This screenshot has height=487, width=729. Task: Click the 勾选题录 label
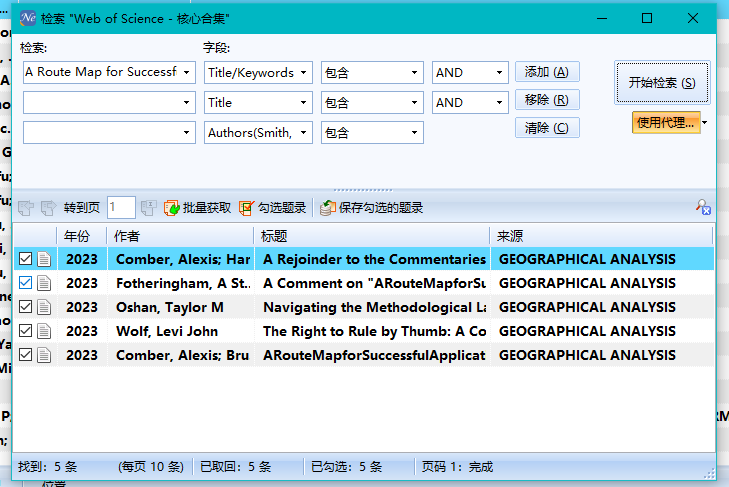pos(282,207)
